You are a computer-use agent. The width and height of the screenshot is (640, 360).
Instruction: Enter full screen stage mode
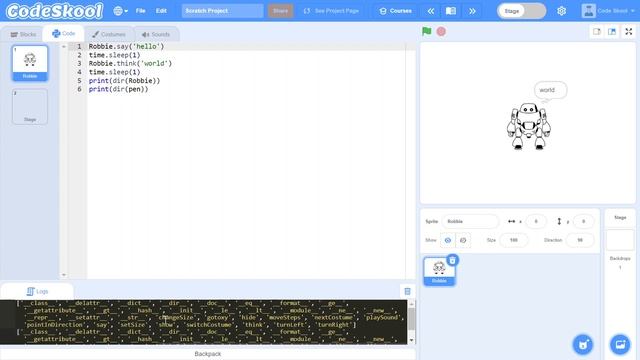pos(629,31)
